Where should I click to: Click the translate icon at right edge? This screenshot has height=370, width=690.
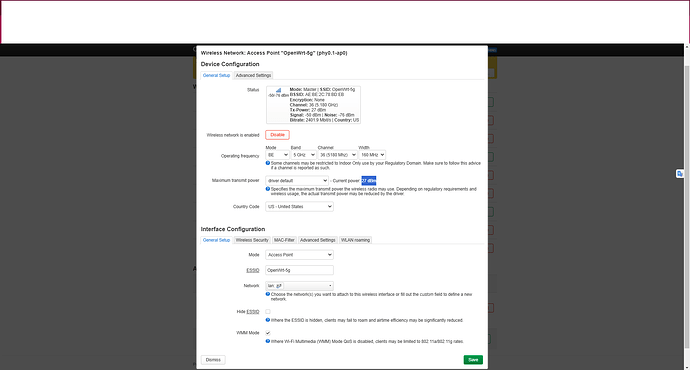click(680, 174)
